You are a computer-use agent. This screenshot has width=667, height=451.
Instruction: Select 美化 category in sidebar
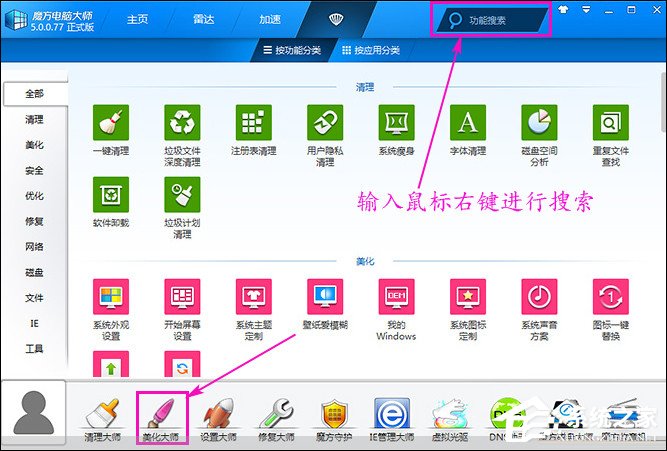[34, 145]
